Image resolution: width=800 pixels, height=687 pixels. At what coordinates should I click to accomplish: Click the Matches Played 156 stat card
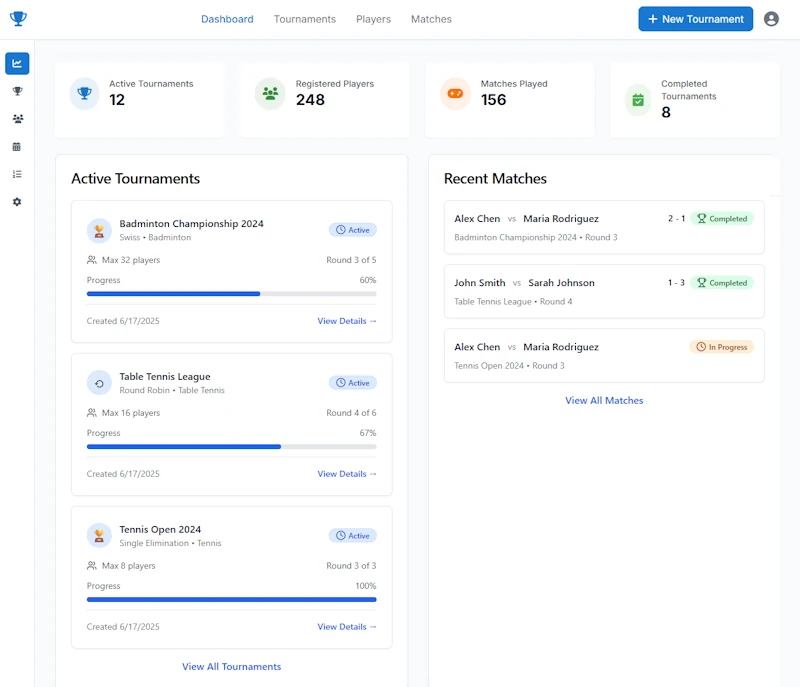coord(510,100)
